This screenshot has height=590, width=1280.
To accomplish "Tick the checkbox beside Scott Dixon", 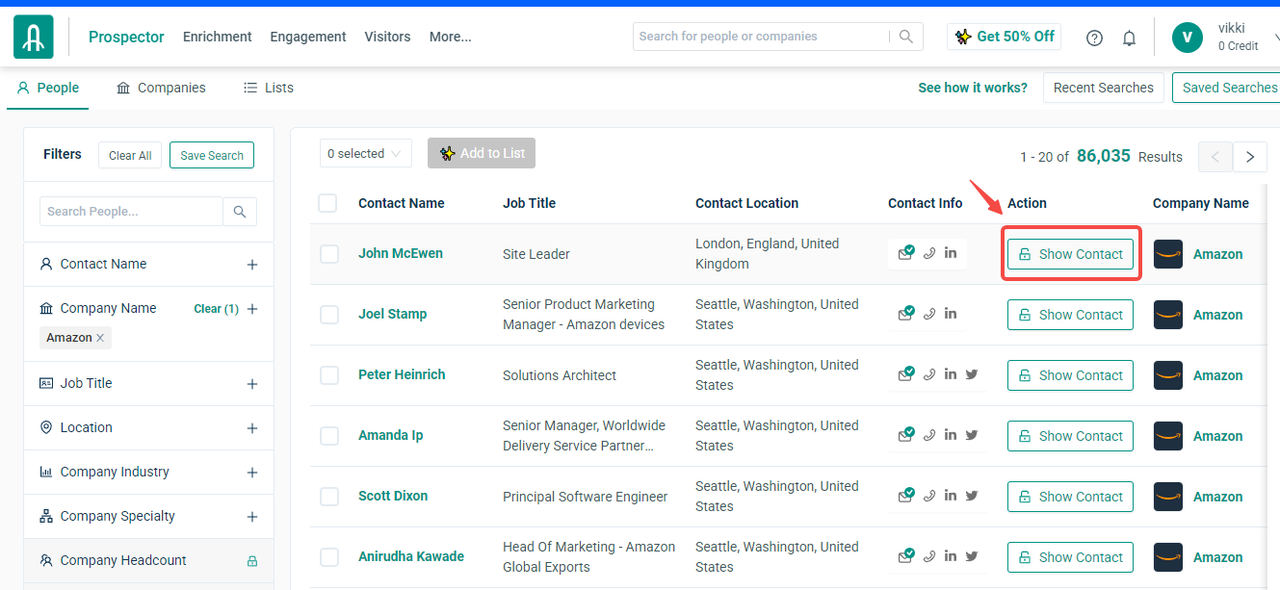I will [x=329, y=497].
